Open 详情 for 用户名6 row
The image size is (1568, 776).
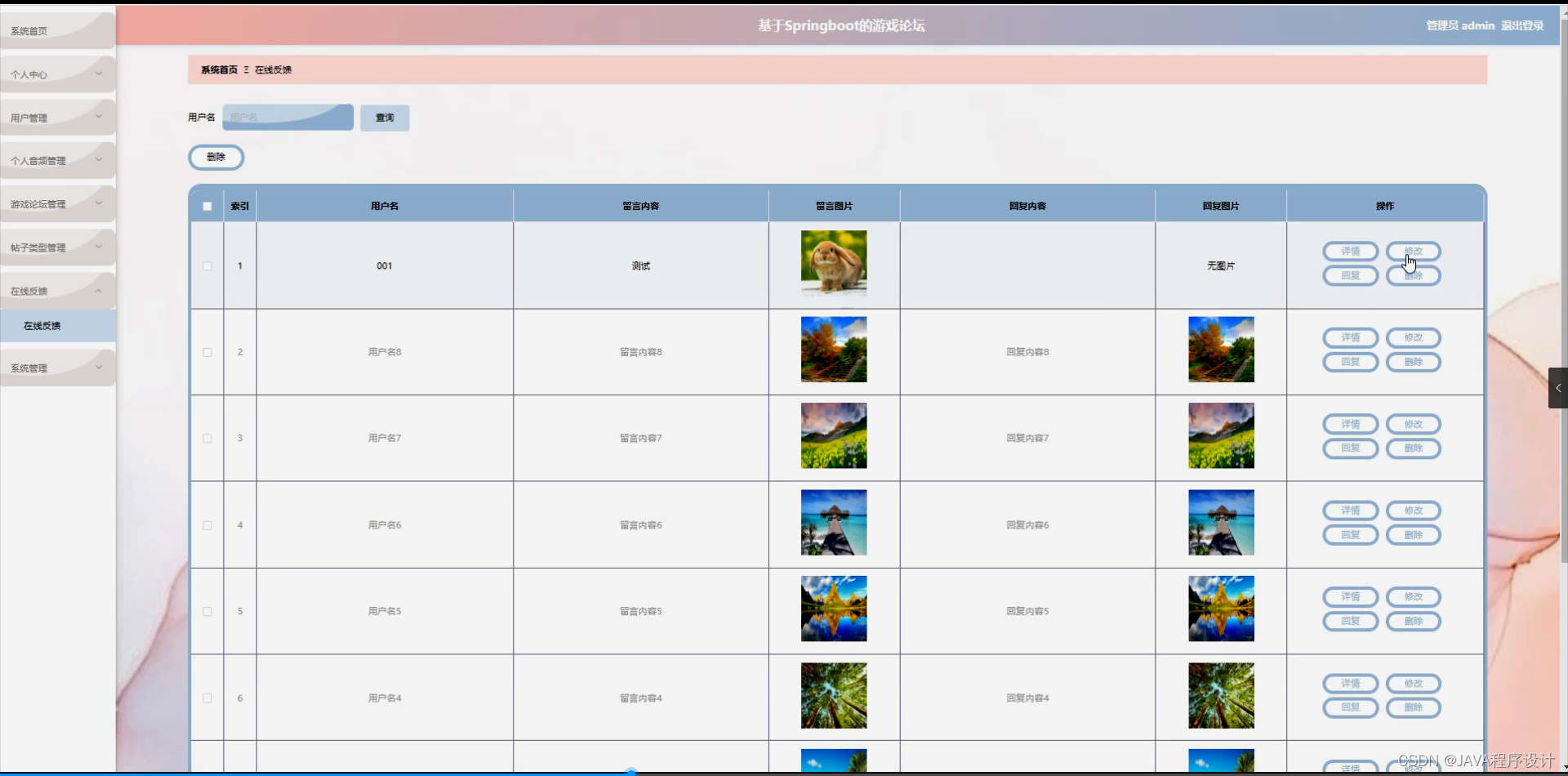click(1351, 511)
